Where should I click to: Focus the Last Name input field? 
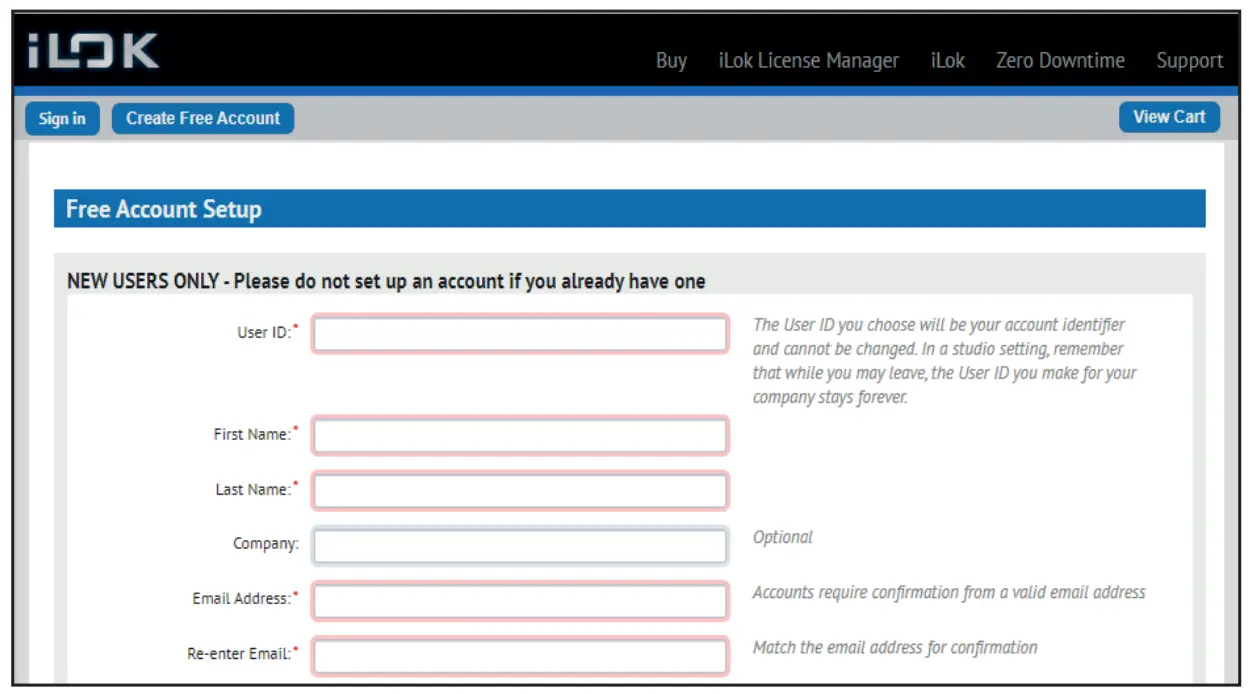click(520, 491)
